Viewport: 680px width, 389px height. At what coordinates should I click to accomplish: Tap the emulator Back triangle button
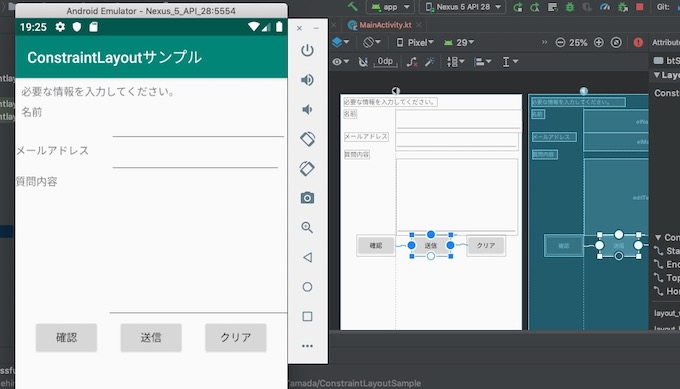pos(307,257)
